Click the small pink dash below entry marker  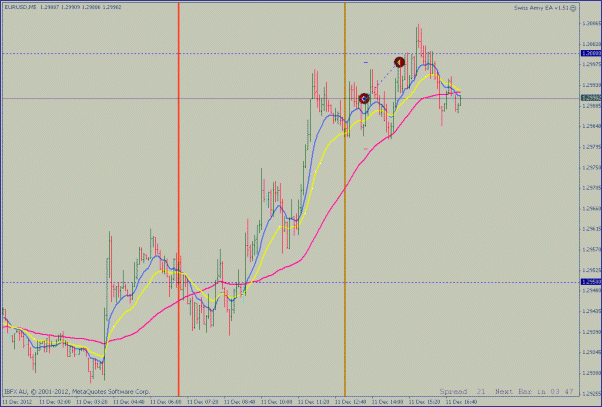pos(366,148)
